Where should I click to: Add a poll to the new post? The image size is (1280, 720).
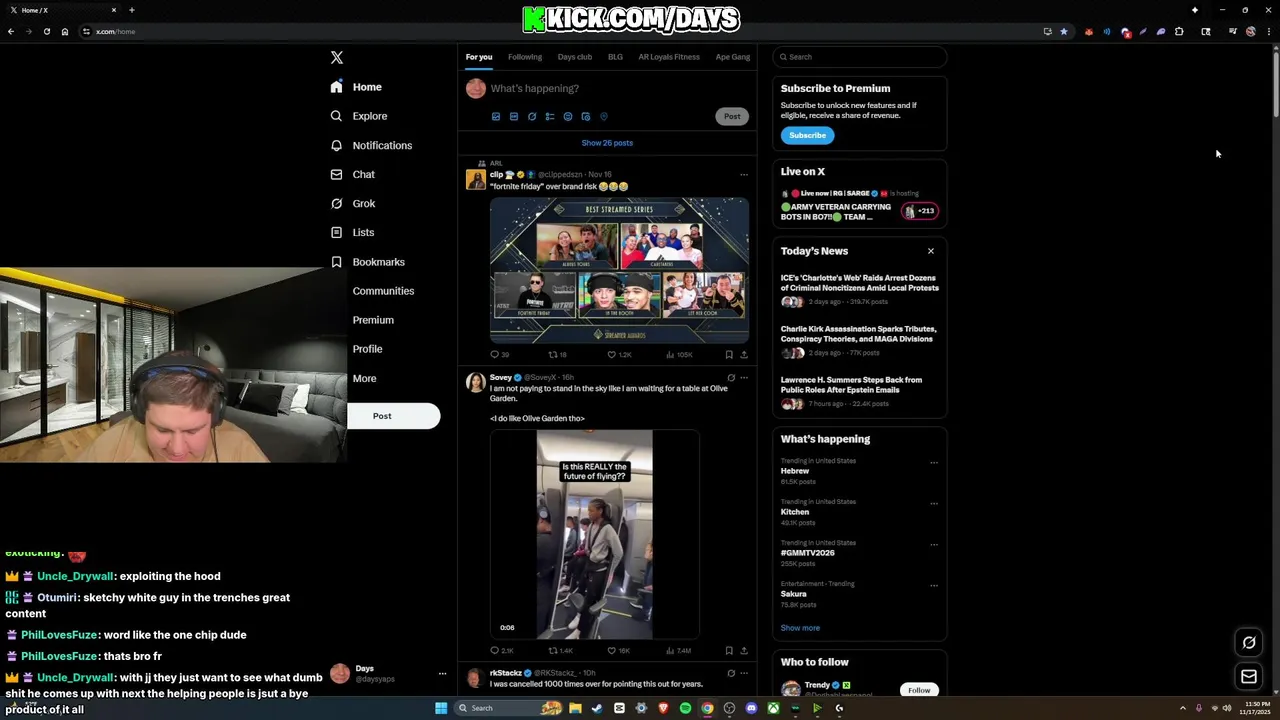[x=550, y=116]
